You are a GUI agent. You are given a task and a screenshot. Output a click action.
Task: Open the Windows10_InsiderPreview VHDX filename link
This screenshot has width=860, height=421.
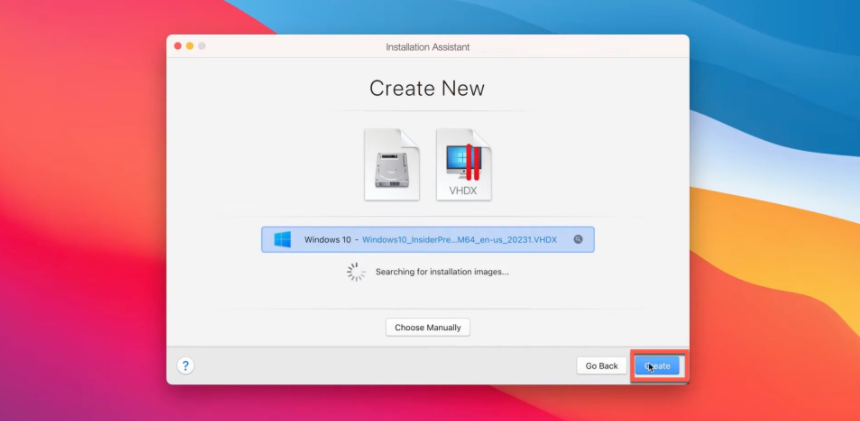point(459,240)
